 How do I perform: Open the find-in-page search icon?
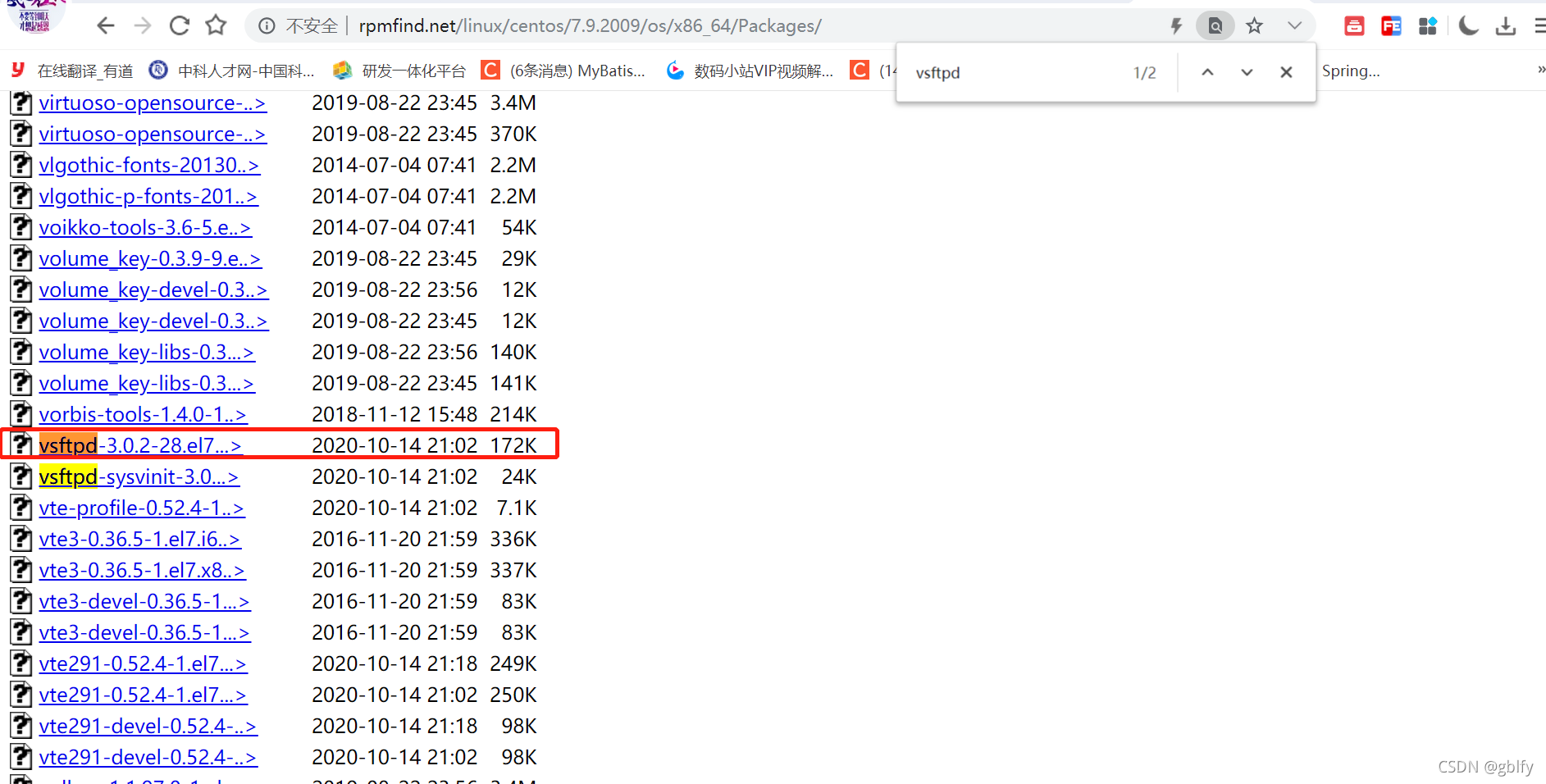(1215, 26)
